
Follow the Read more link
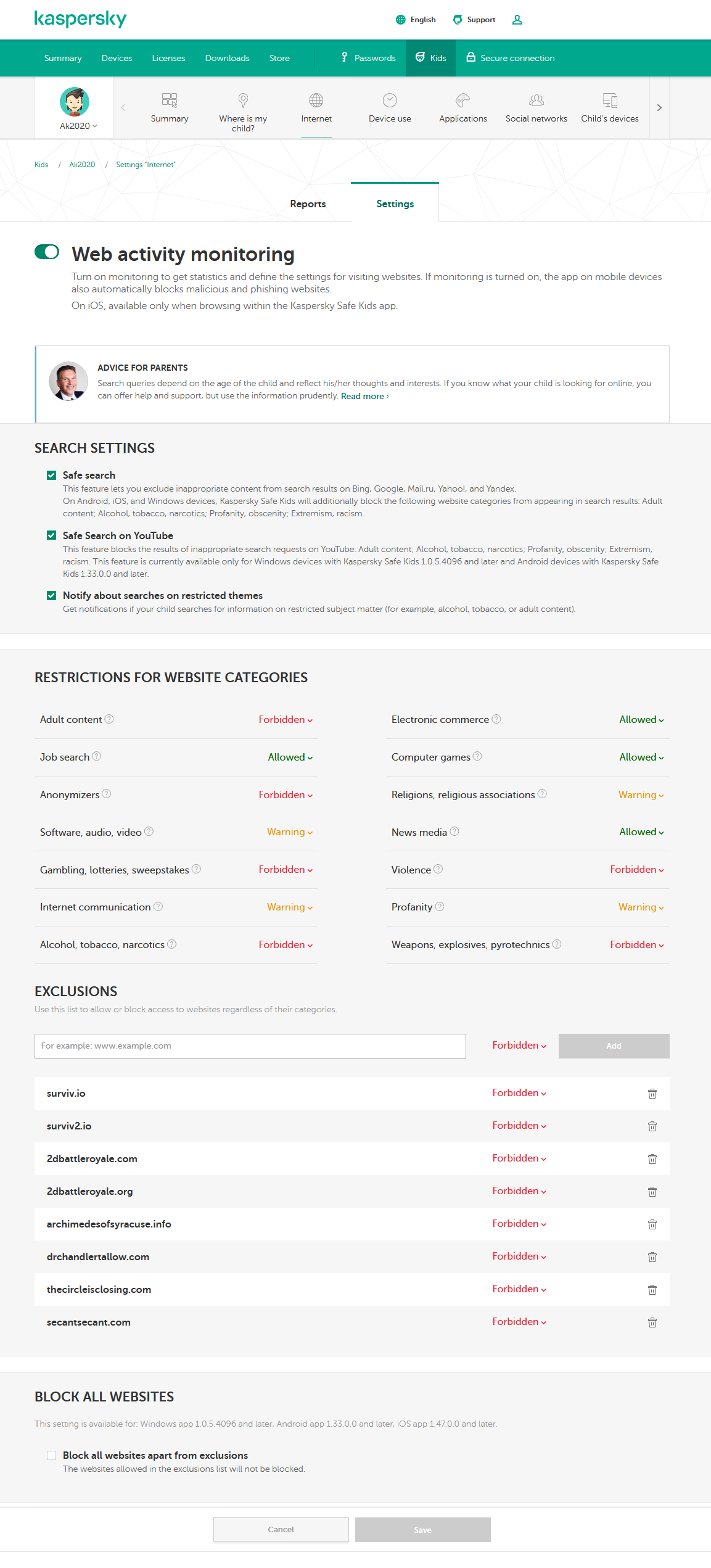[365, 396]
